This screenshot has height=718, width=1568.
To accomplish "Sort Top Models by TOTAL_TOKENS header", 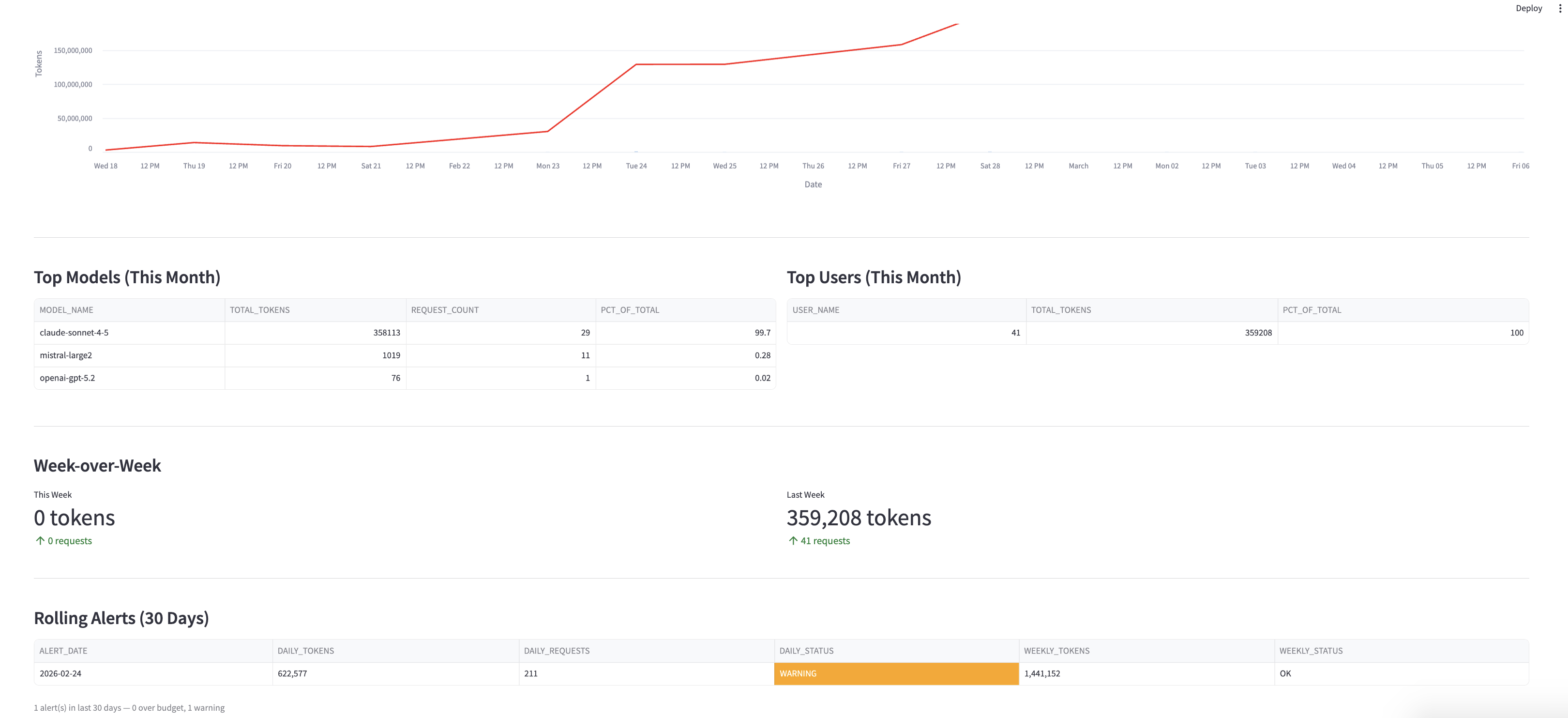I will [259, 310].
